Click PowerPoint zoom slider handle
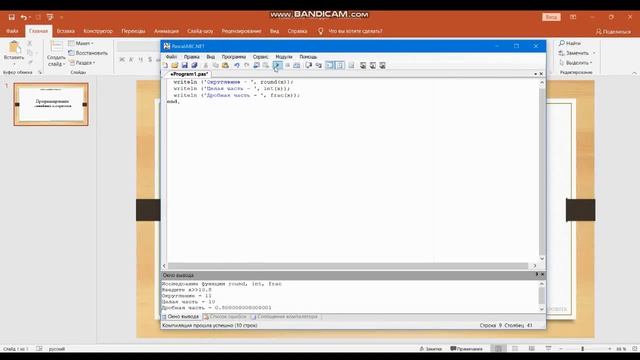This screenshot has width=640, height=360. click(582, 349)
